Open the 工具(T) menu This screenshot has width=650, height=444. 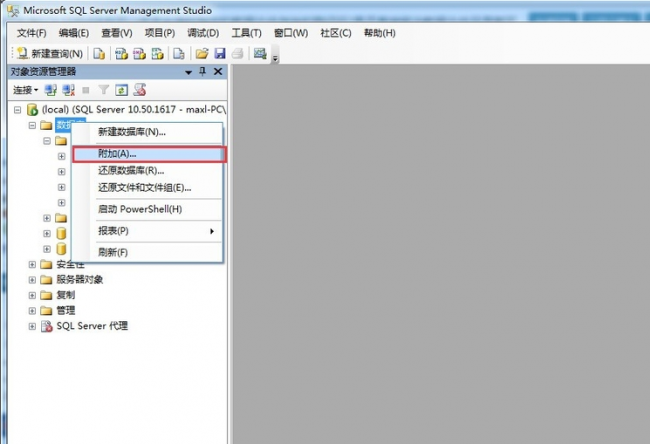[246, 33]
